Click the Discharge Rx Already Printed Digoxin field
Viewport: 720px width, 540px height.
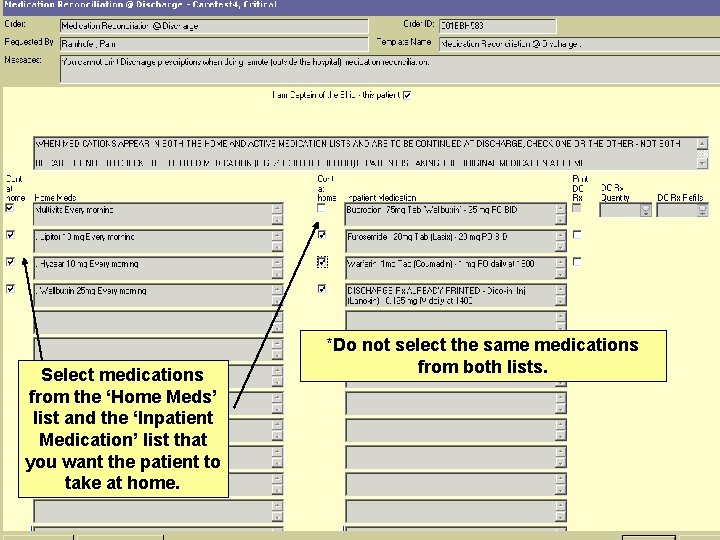[456, 295]
